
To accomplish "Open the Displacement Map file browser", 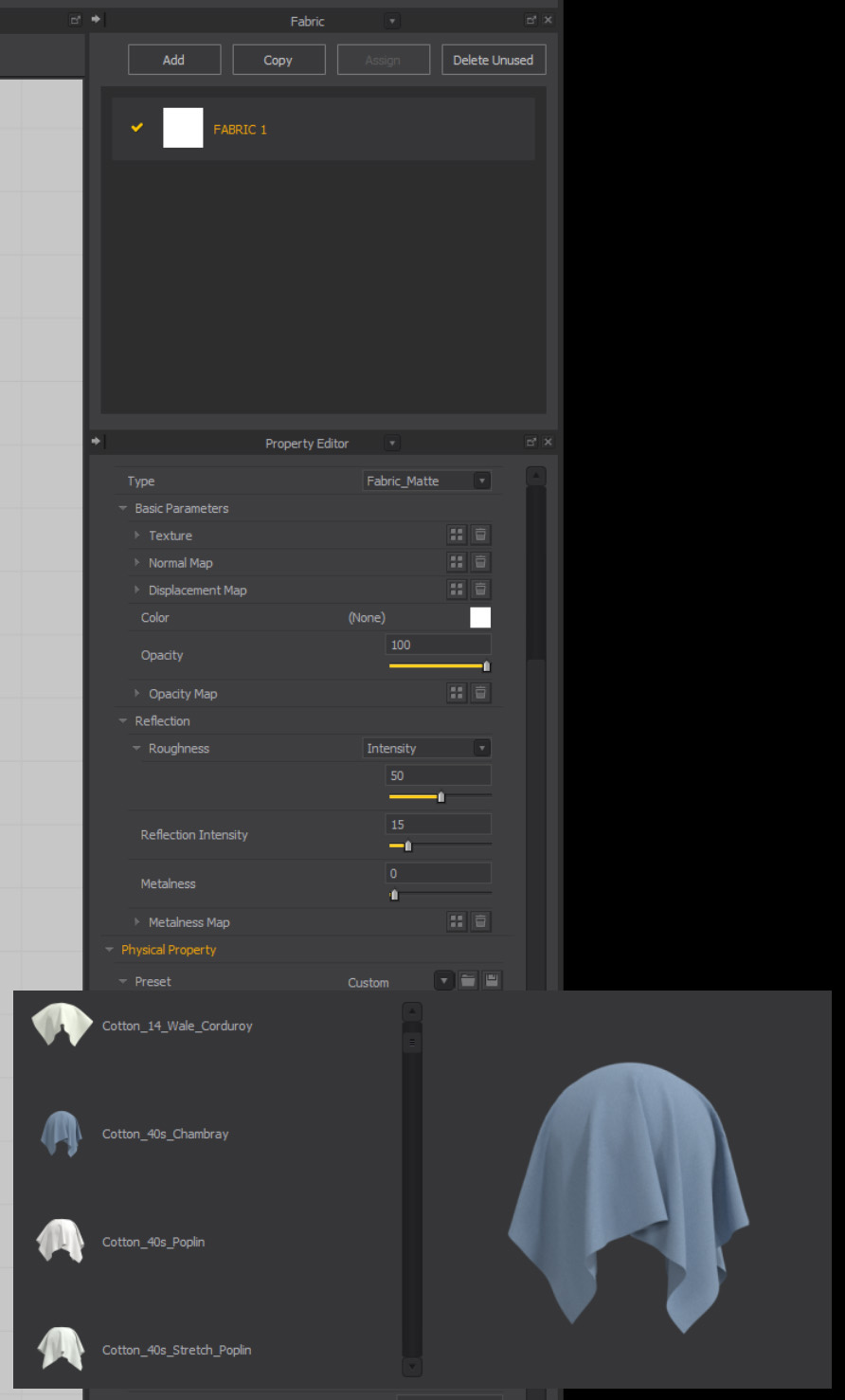I will pos(457,589).
